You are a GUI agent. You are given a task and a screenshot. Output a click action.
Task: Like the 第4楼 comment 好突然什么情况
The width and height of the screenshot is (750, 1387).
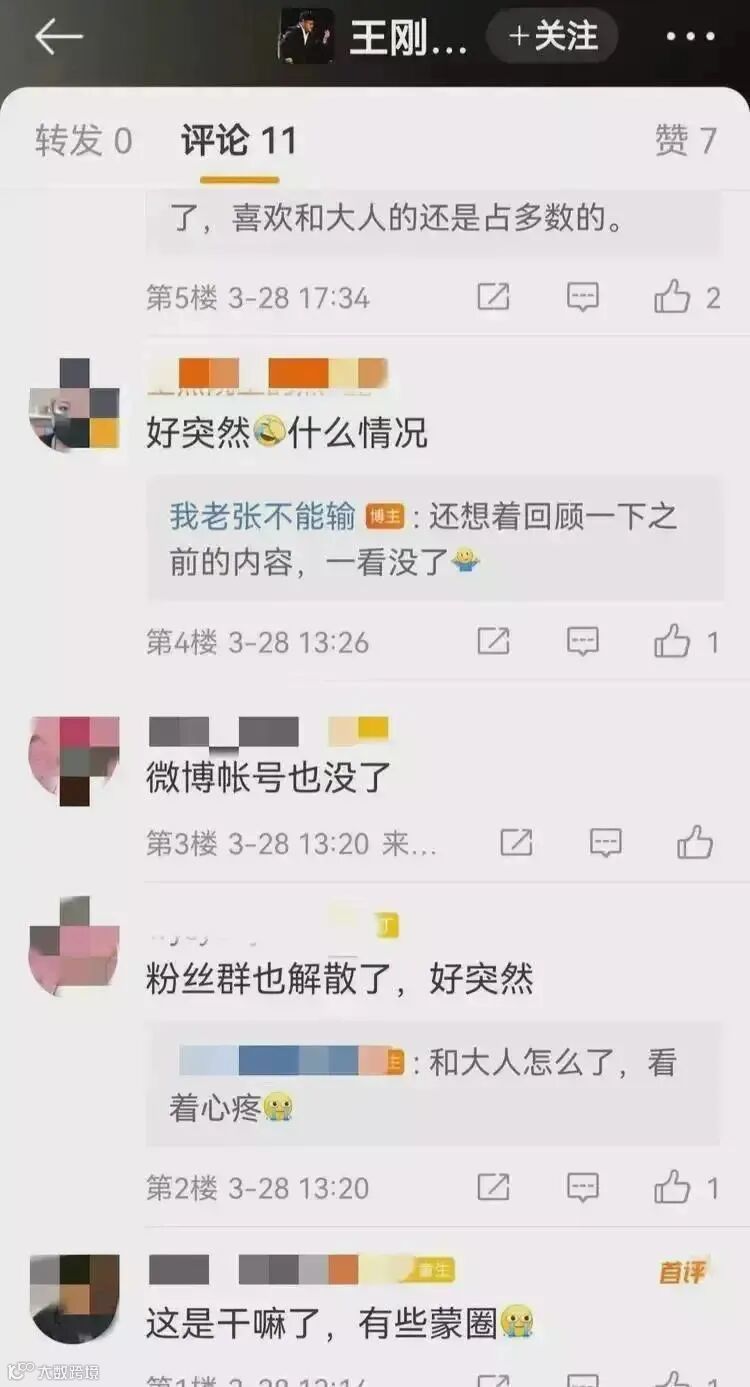[x=687, y=641]
